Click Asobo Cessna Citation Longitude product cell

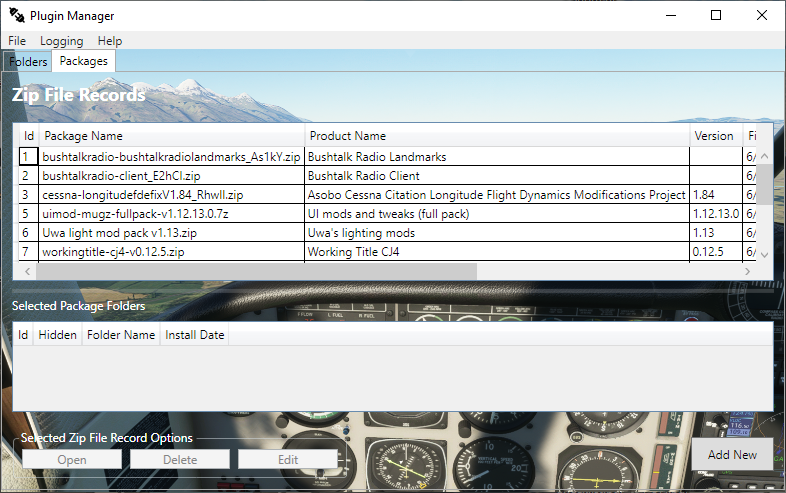coord(497,195)
